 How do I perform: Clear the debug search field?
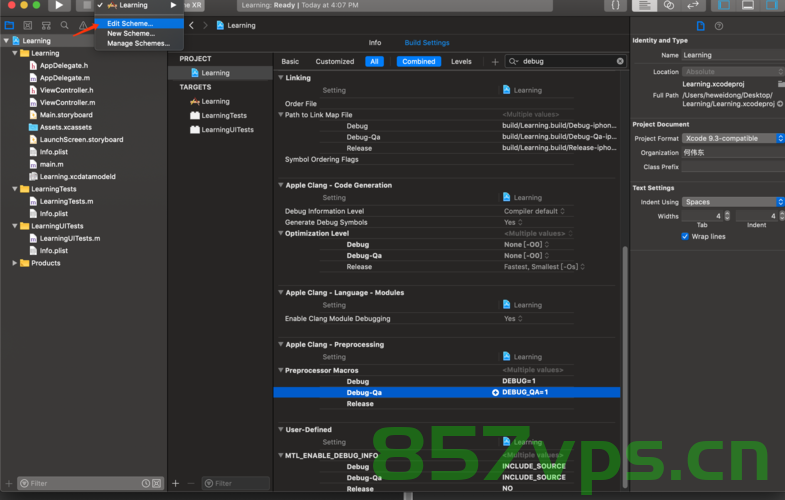(620, 61)
